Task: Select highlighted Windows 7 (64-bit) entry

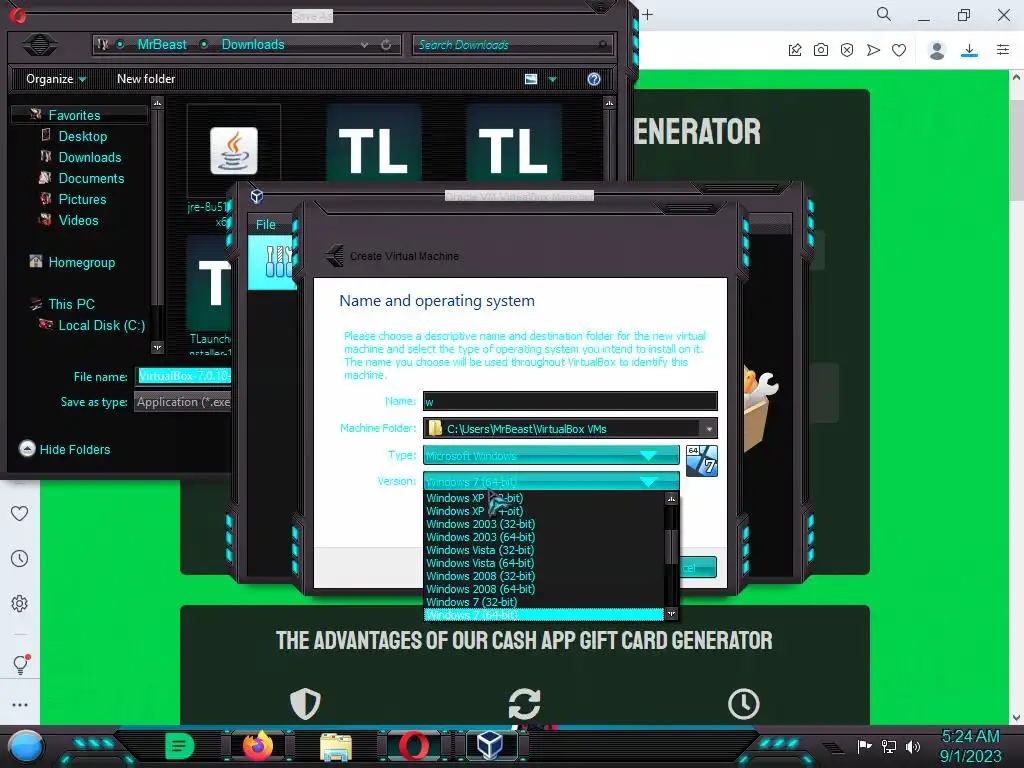Action: [543, 615]
